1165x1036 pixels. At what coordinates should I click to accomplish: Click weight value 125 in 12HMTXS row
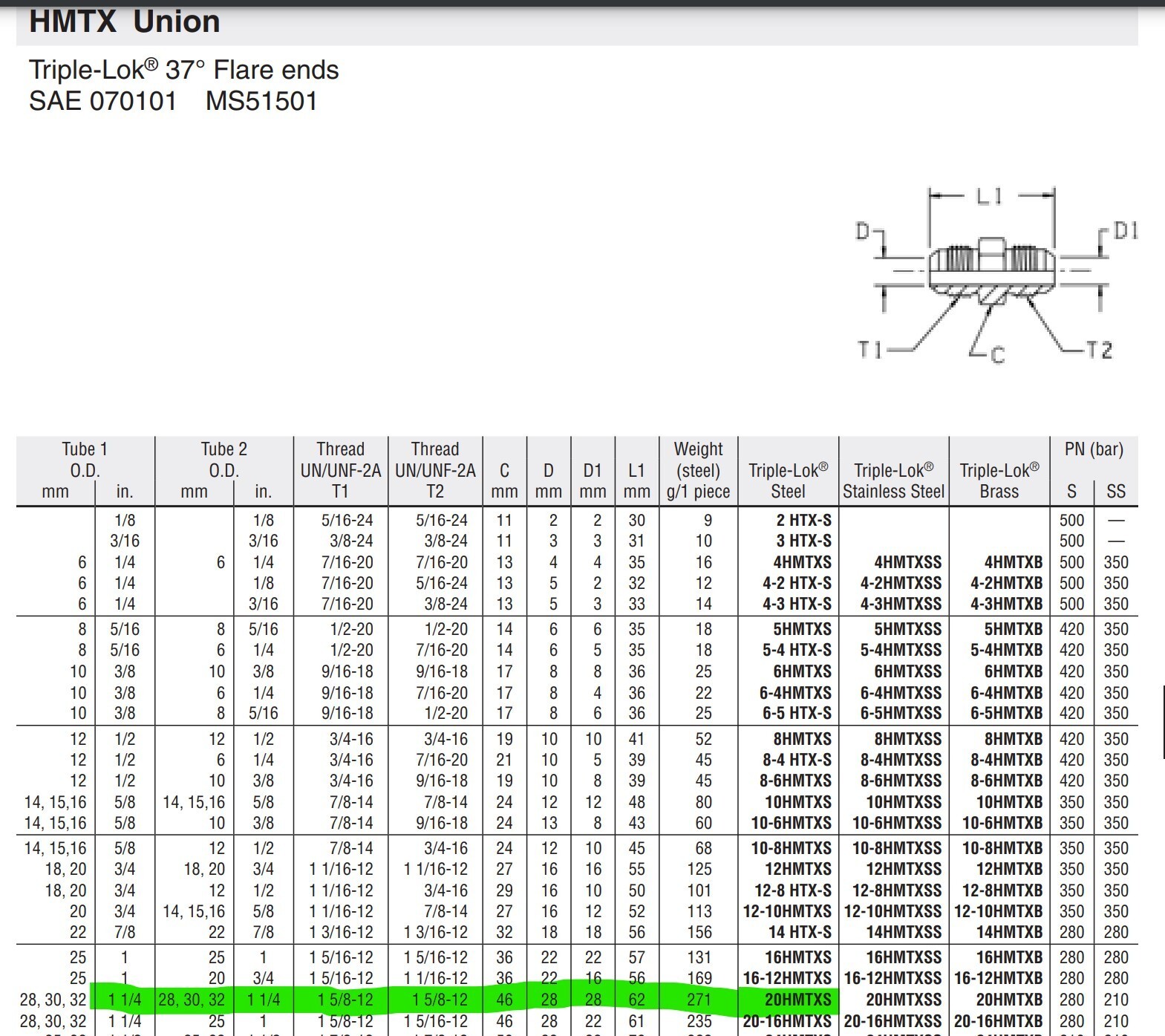pos(699,869)
